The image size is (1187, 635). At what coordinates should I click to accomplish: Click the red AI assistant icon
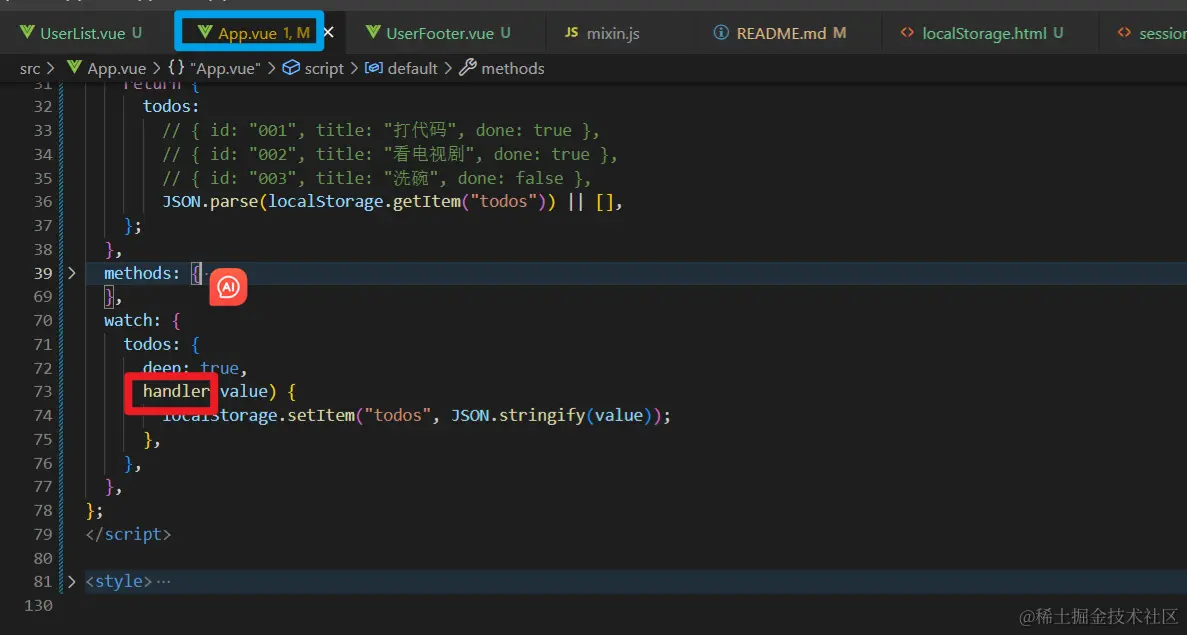pyautogui.click(x=229, y=287)
